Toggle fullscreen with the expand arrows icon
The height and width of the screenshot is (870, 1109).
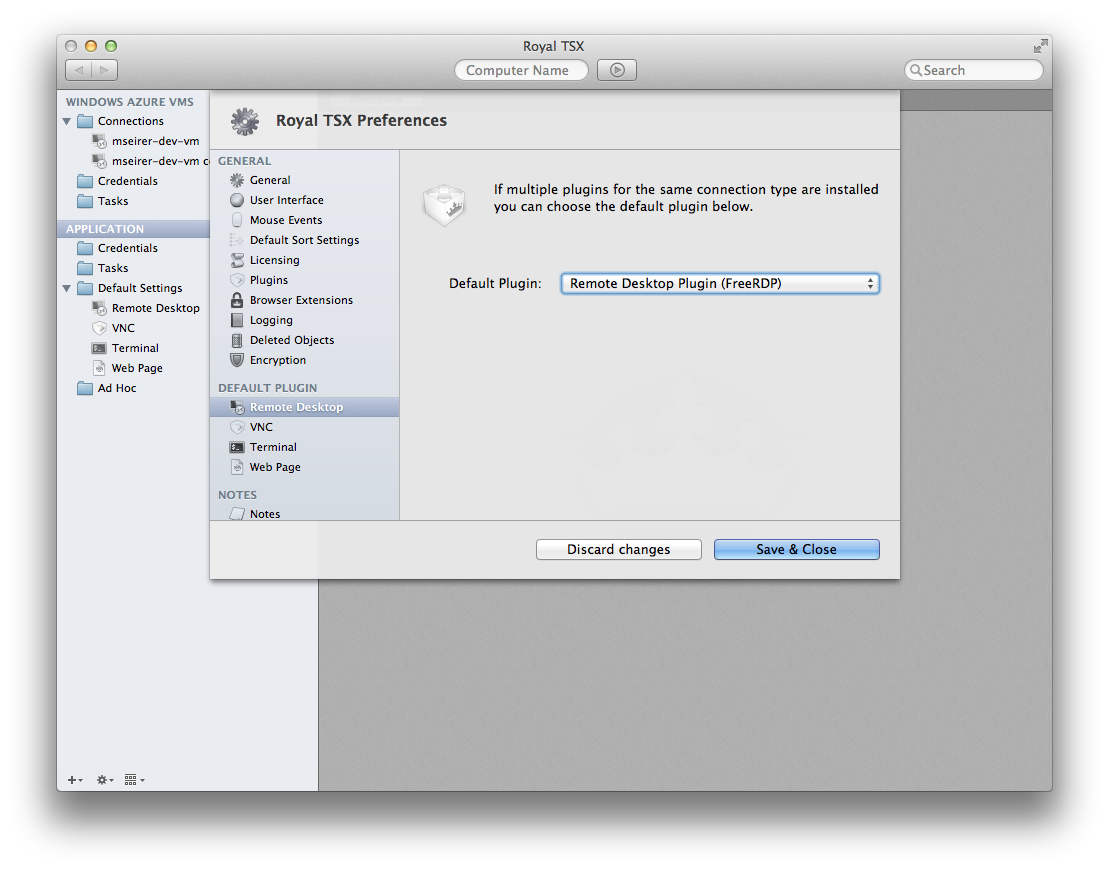[1040, 47]
